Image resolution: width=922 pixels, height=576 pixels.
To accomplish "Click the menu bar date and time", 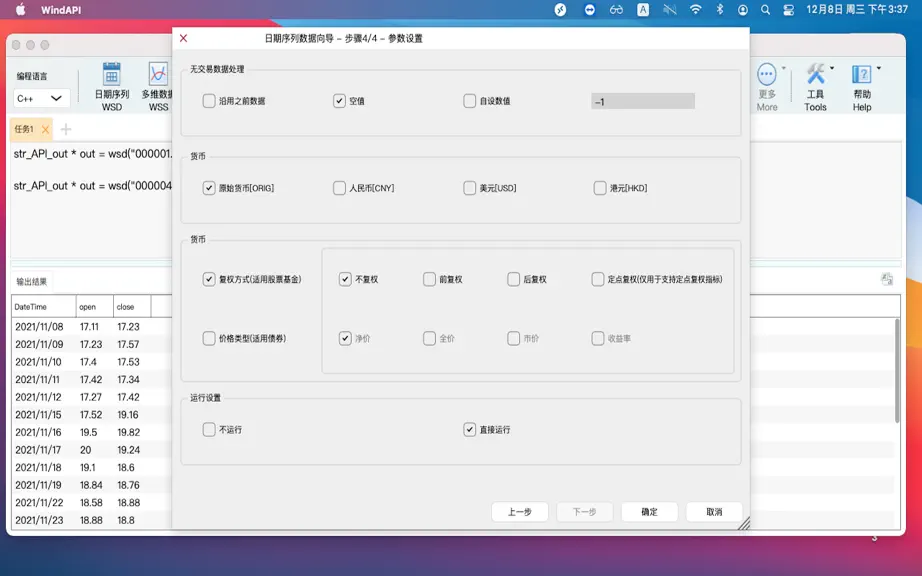I will (x=857, y=9).
